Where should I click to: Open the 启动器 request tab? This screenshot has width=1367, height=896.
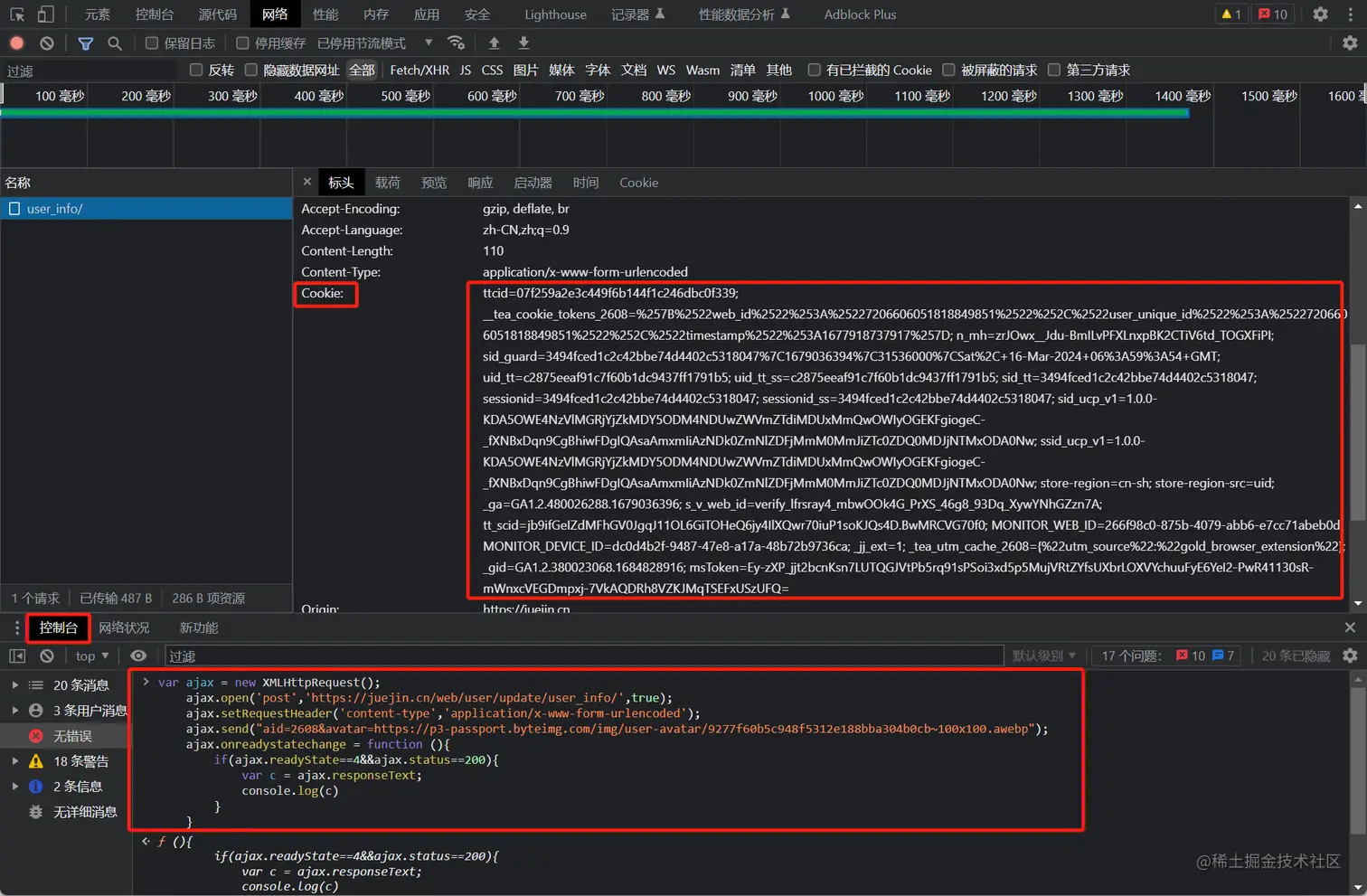tap(533, 183)
